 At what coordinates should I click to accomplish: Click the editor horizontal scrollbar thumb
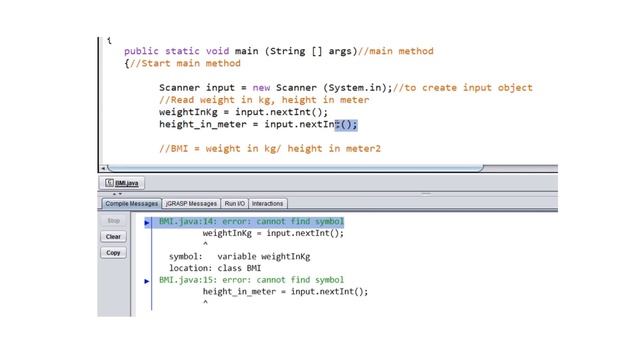[295, 168]
